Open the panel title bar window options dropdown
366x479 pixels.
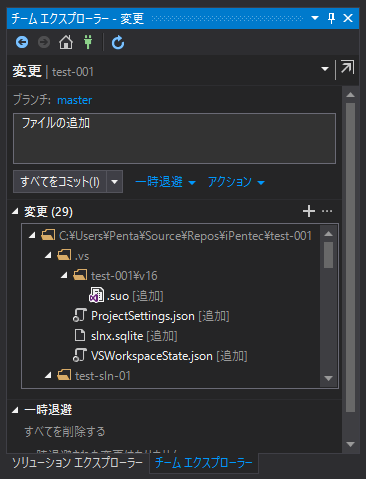point(315,18)
